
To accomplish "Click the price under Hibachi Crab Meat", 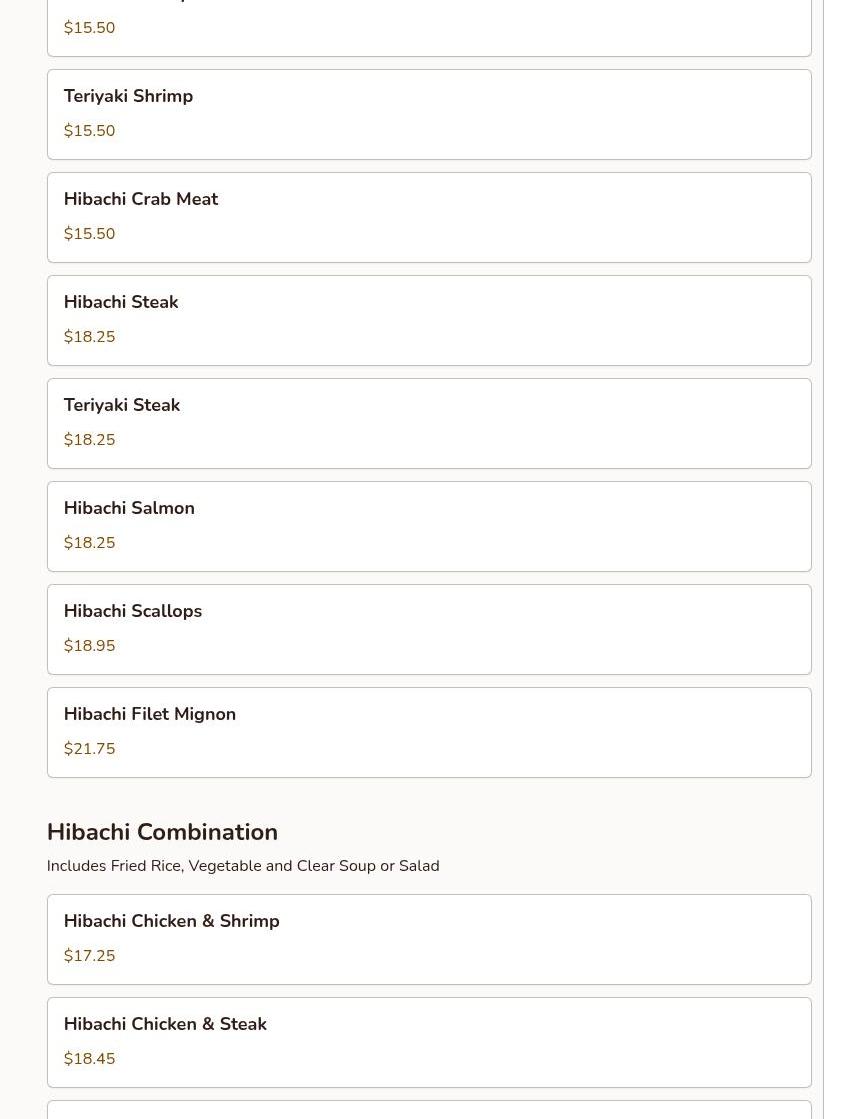I will [89, 234].
